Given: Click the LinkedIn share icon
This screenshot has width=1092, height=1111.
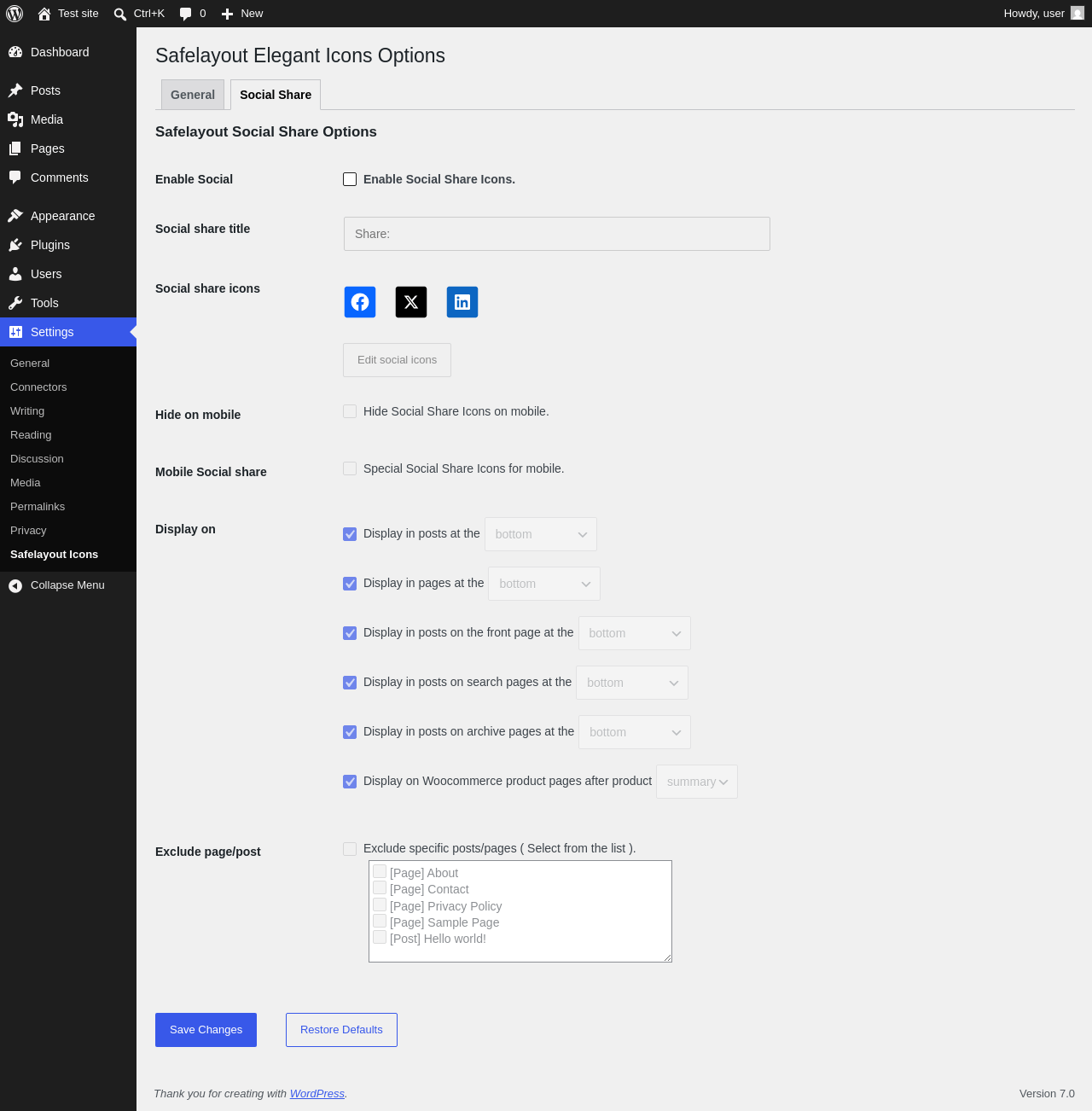Looking at the screenshot, I should (x=462, y=302).
